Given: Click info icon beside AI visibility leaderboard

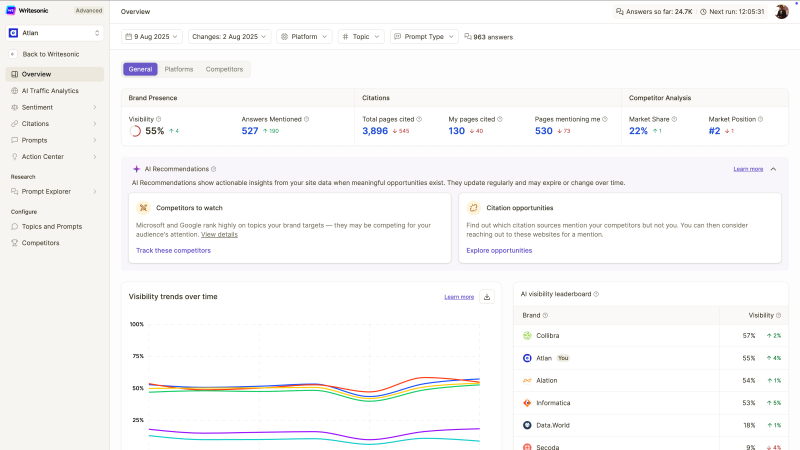Looking at the screenshot, I should pos(597,294).
